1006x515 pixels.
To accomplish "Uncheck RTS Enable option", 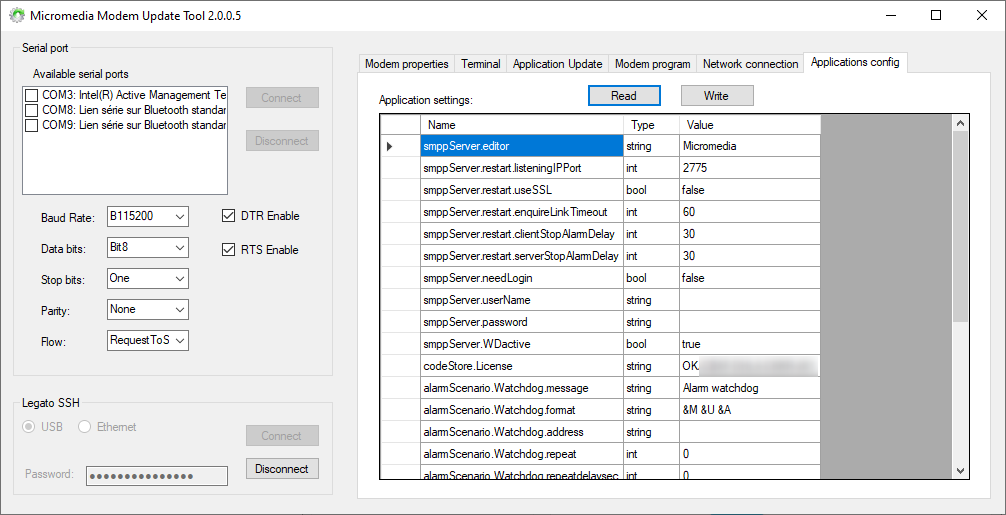I will pos(228,250).
